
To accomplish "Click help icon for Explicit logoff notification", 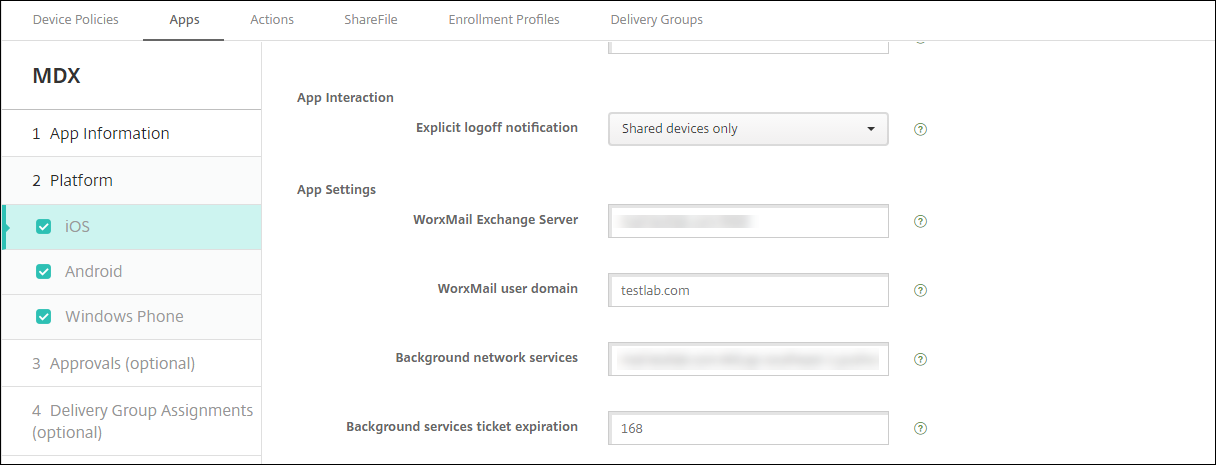I will click(x=921, y=129).
